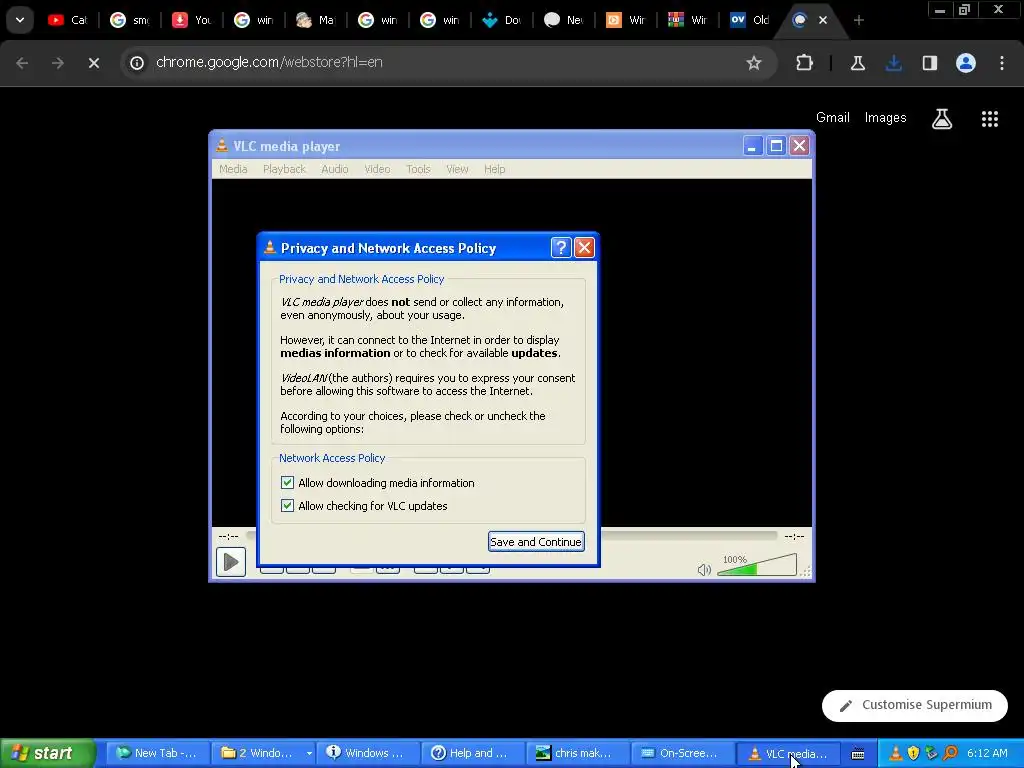The width and height of the screenshot is (1024, 768).
Task: Click VLC cone icon in system tray
Action: (x=896, y=754)
